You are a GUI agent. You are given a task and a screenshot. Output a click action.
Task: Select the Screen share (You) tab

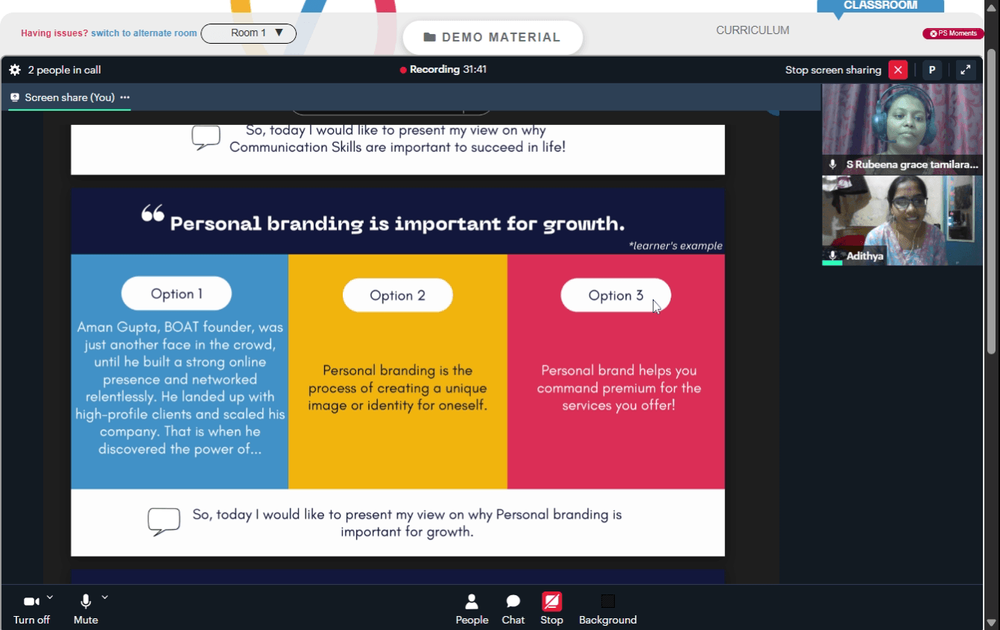(x=69, y=98)
